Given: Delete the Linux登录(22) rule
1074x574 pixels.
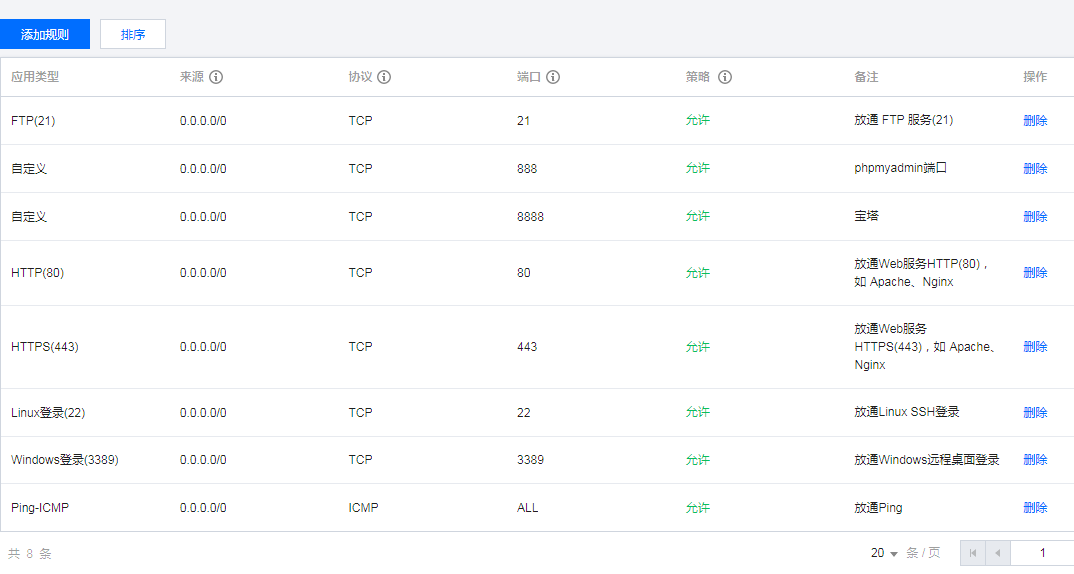Looking at the screenshot, I should point(1035,412).
